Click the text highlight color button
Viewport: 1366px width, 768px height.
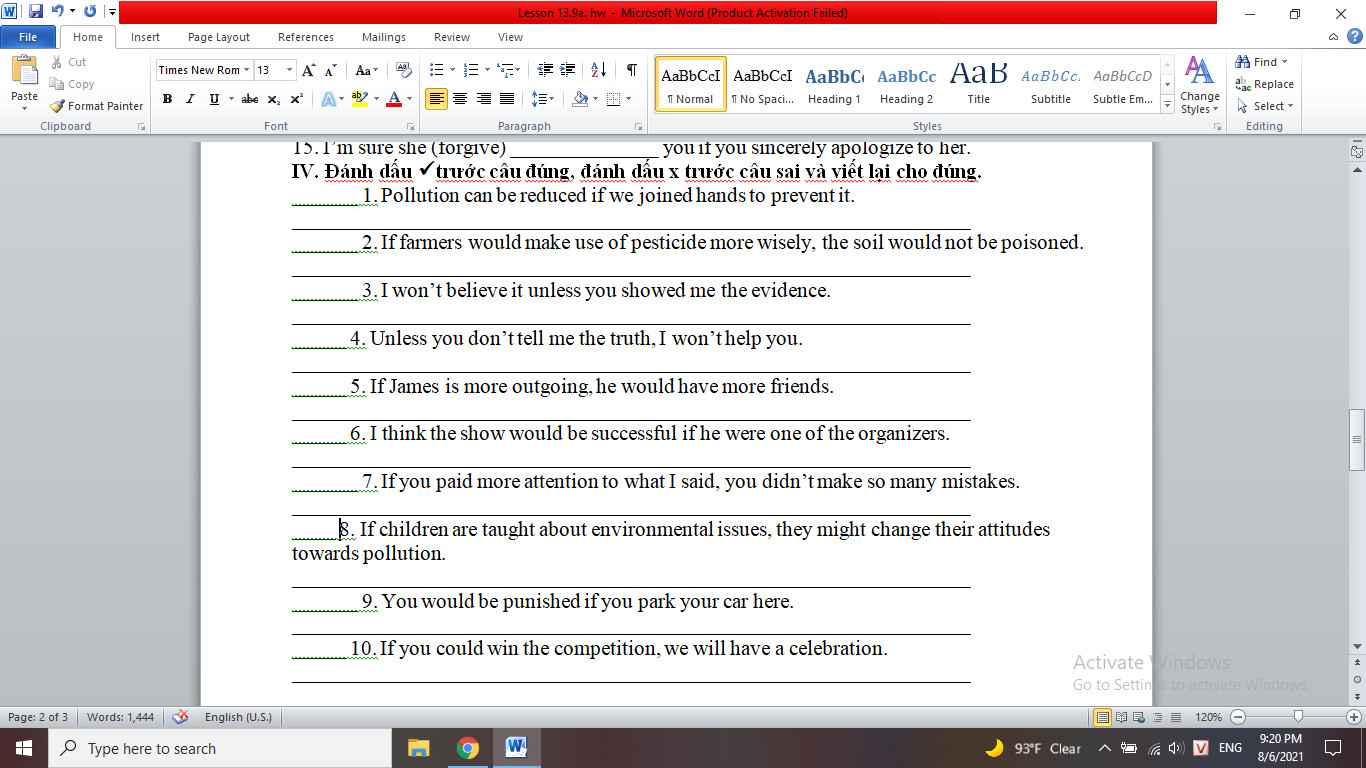coord(360,99)
